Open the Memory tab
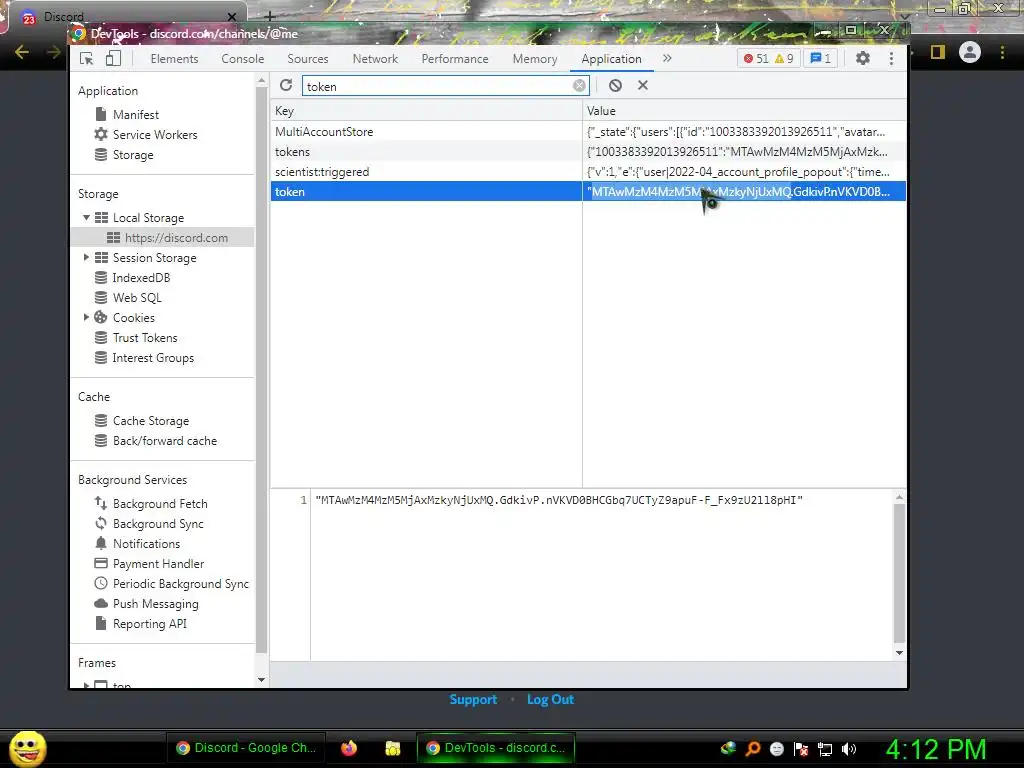The width and height of the screenshot is (1024, 768). click(535, 59)
